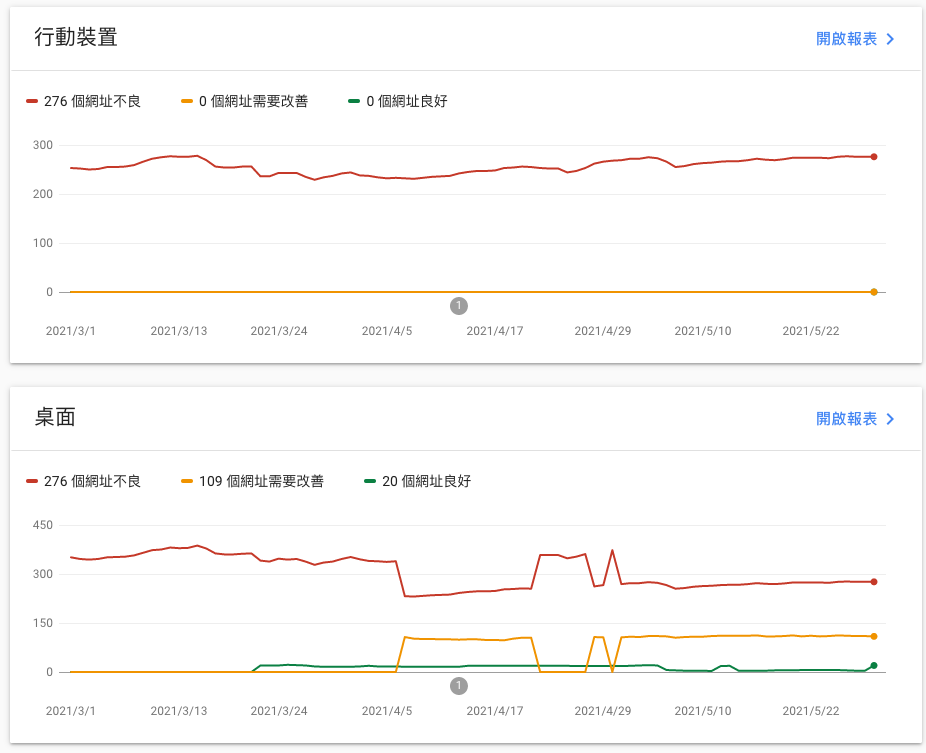The height and width of the screenshot is (753, 926).
Task: Open the gray annotation marker on the 桌面 chart
Action: (459, 686)
